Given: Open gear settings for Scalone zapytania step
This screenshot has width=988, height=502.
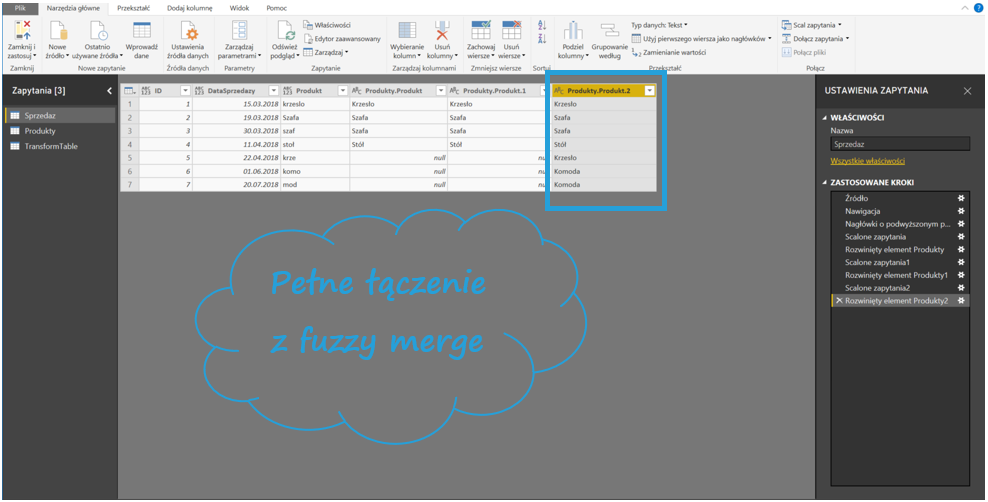Looking at the screenshot, I should tap(961, 237).
